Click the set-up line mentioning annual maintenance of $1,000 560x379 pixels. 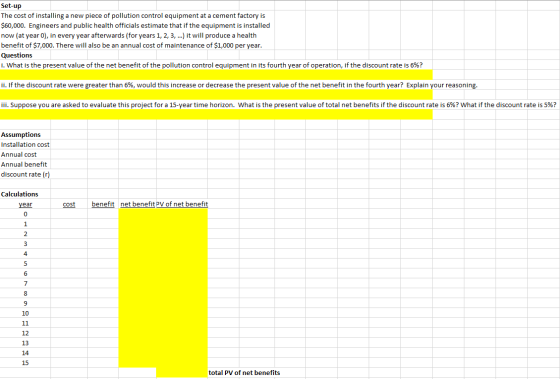[131, 46]
